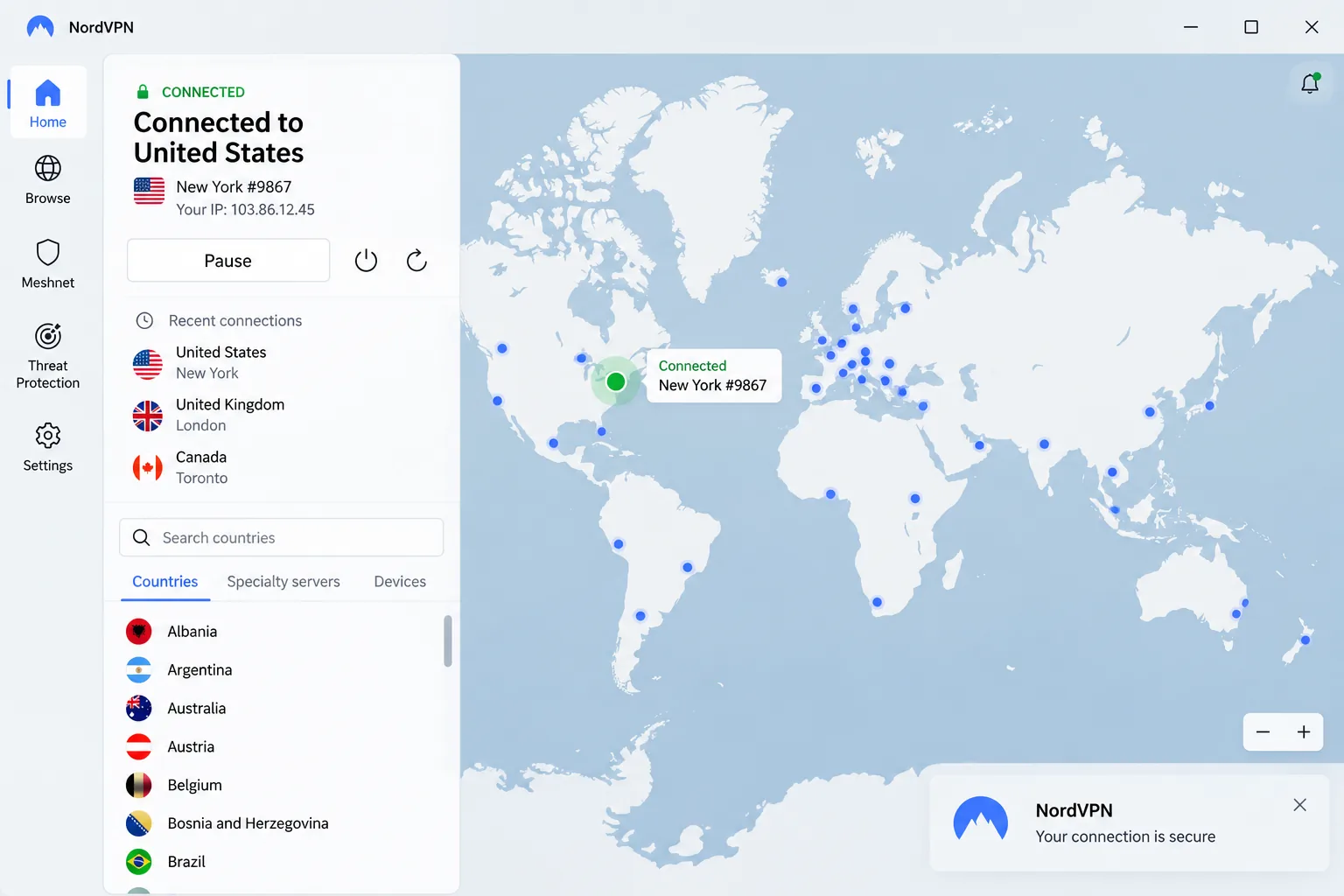Select Australia in country list

pos(282,709)
